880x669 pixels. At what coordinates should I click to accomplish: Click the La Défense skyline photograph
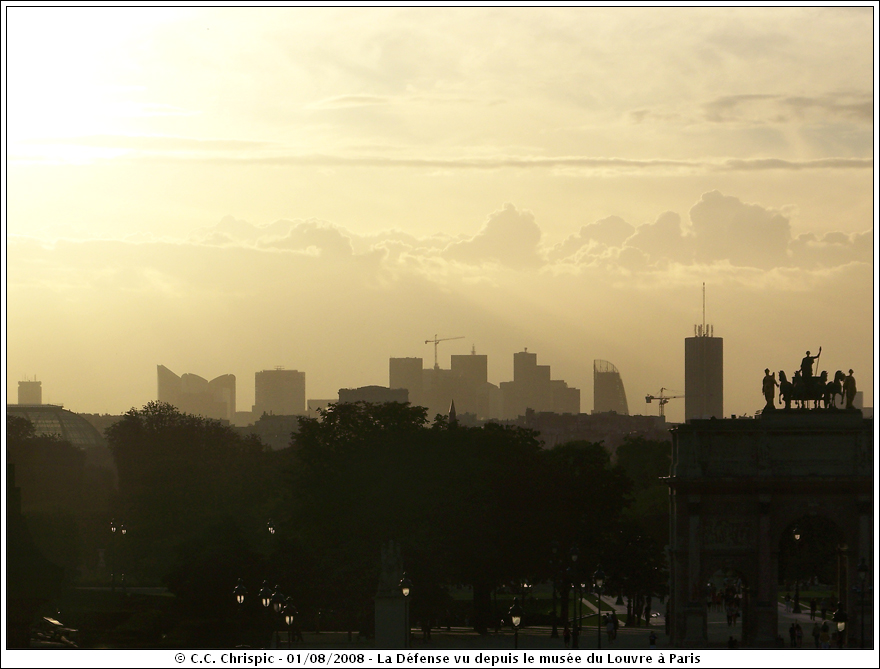440,328
